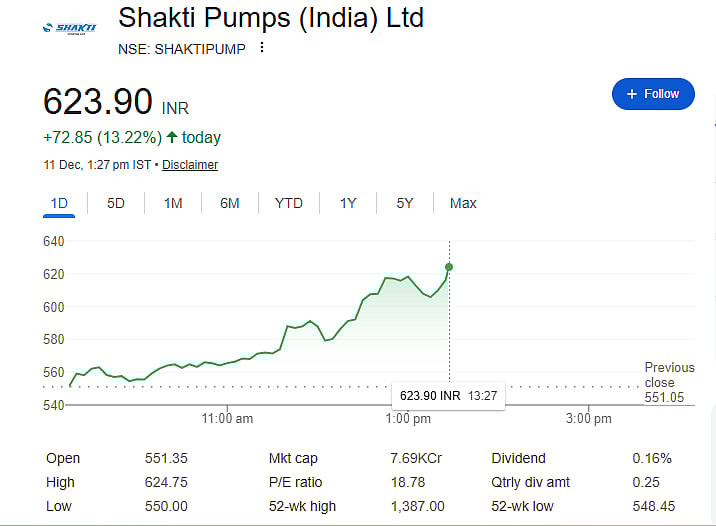Switch to the 6M chart view
The height and width of the screenshot is (526, 716).
(230, 203)
